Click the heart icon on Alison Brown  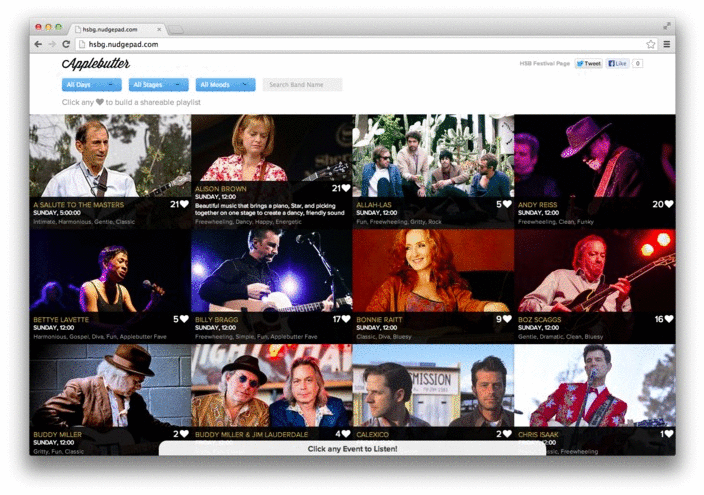[346, 188]
